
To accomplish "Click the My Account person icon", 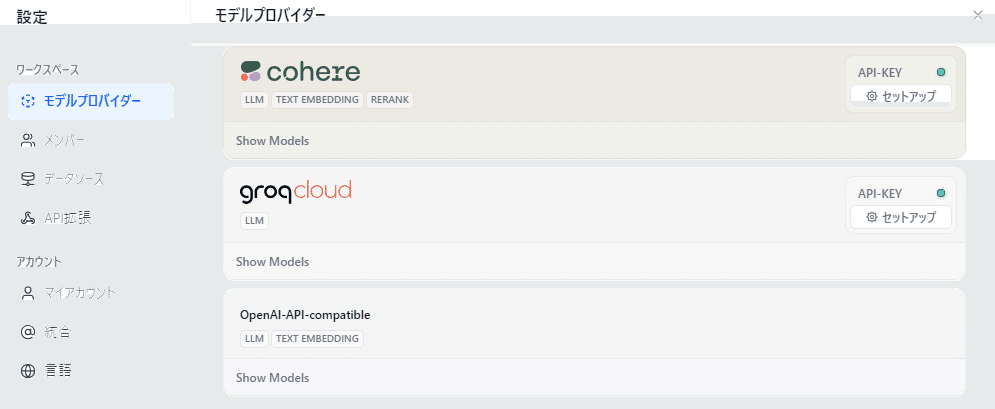I will tap(28, 293).
